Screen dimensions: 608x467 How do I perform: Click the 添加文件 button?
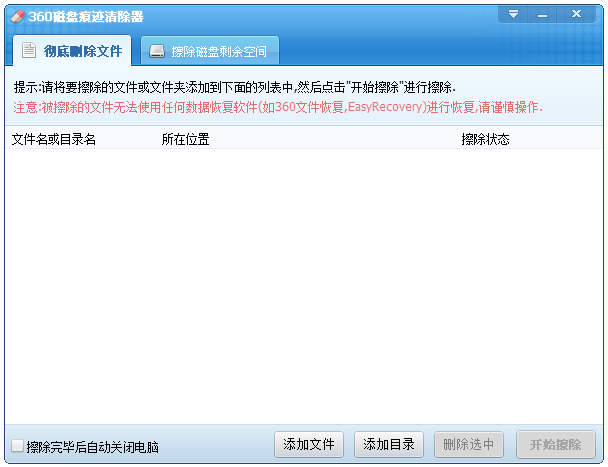(x=309, y=445)
